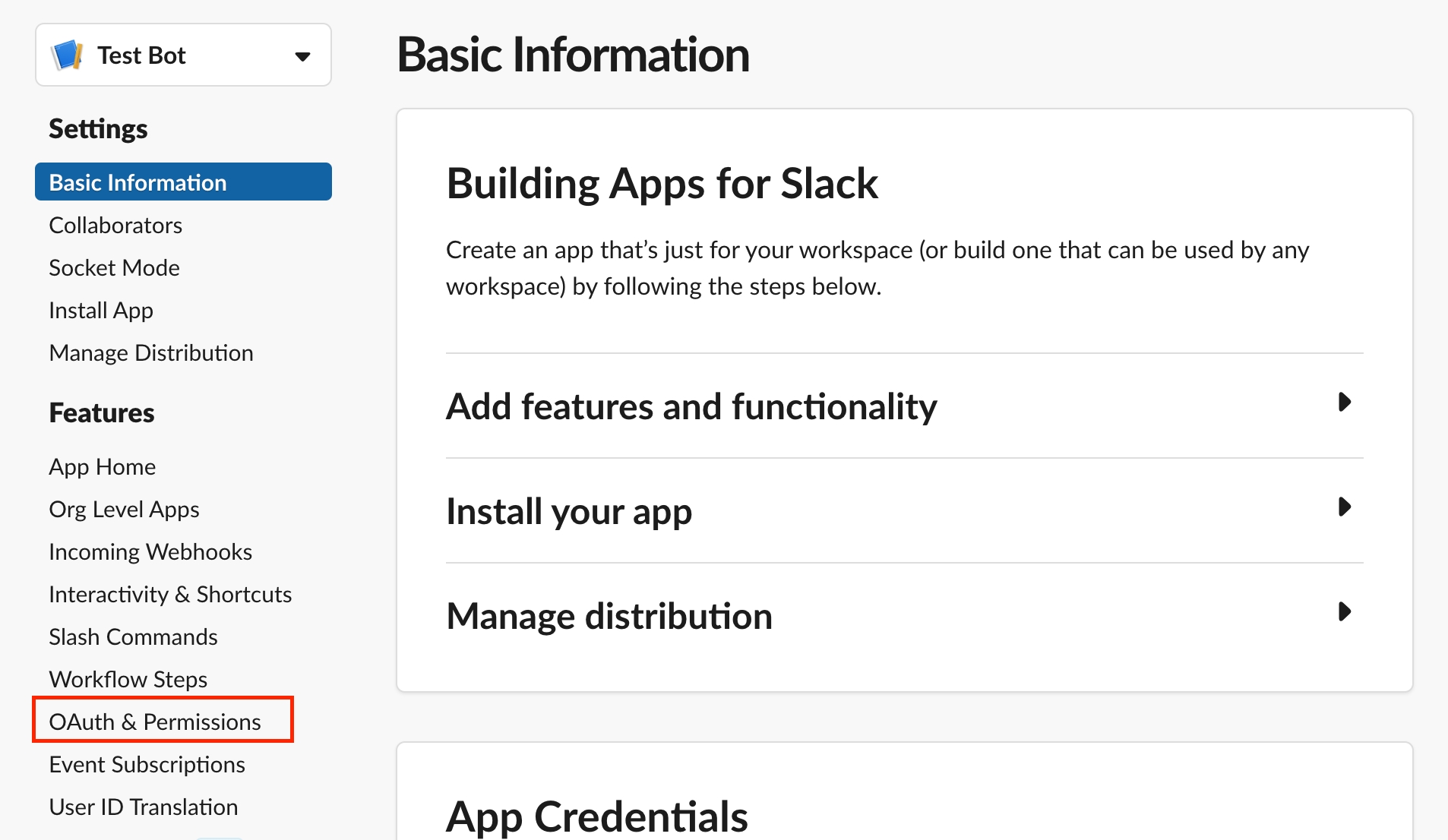
Task: Expand the Manage distribution section
Action: click(x=1343, y=612)
